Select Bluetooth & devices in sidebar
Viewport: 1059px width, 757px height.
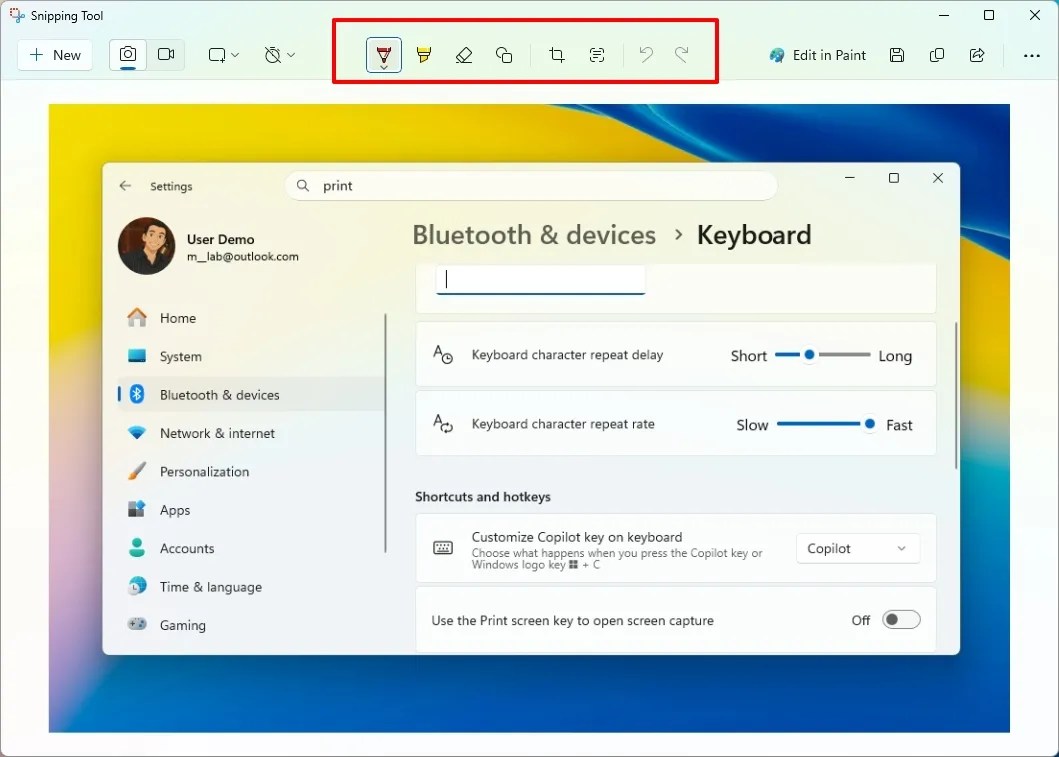click(251, 395)
